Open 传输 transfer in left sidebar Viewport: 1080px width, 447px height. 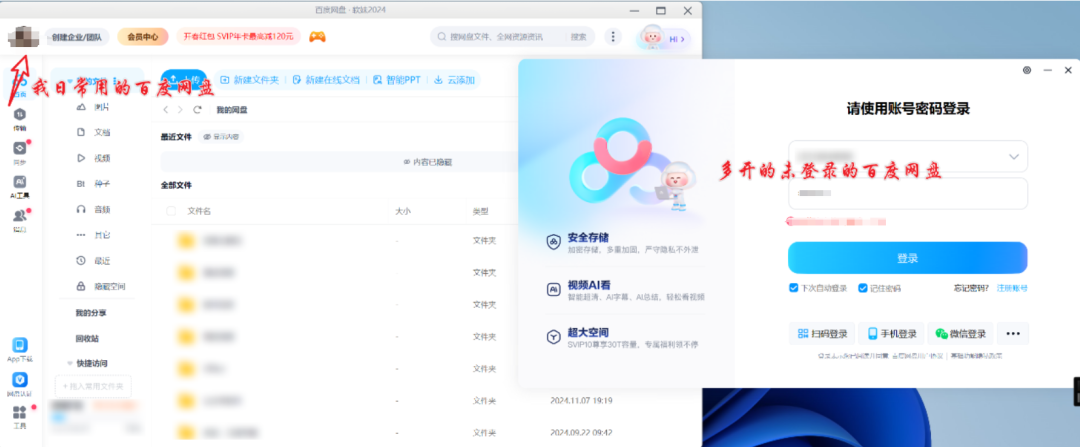coord(19,119)
